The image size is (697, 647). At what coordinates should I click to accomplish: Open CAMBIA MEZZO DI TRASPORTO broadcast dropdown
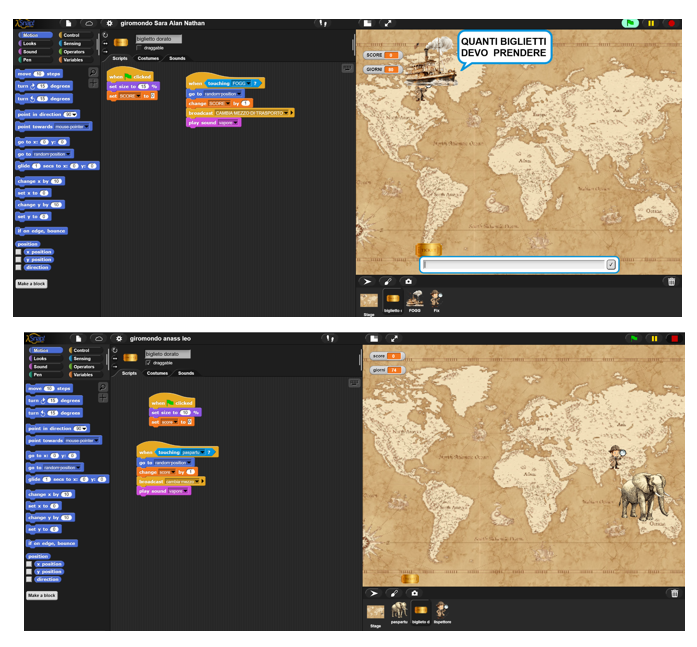[286, 113]
